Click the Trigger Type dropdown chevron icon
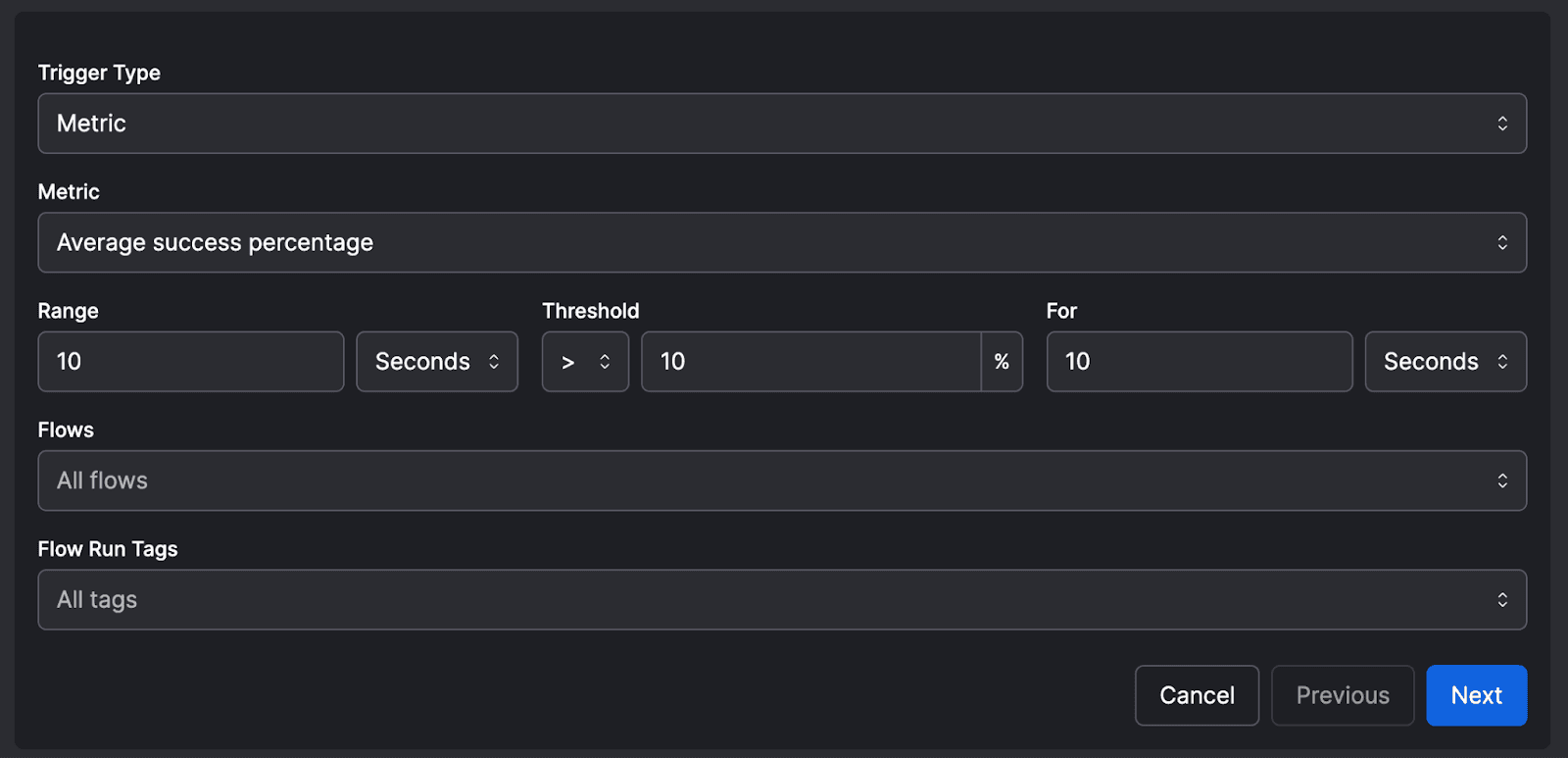 (x=1501, y=124)
